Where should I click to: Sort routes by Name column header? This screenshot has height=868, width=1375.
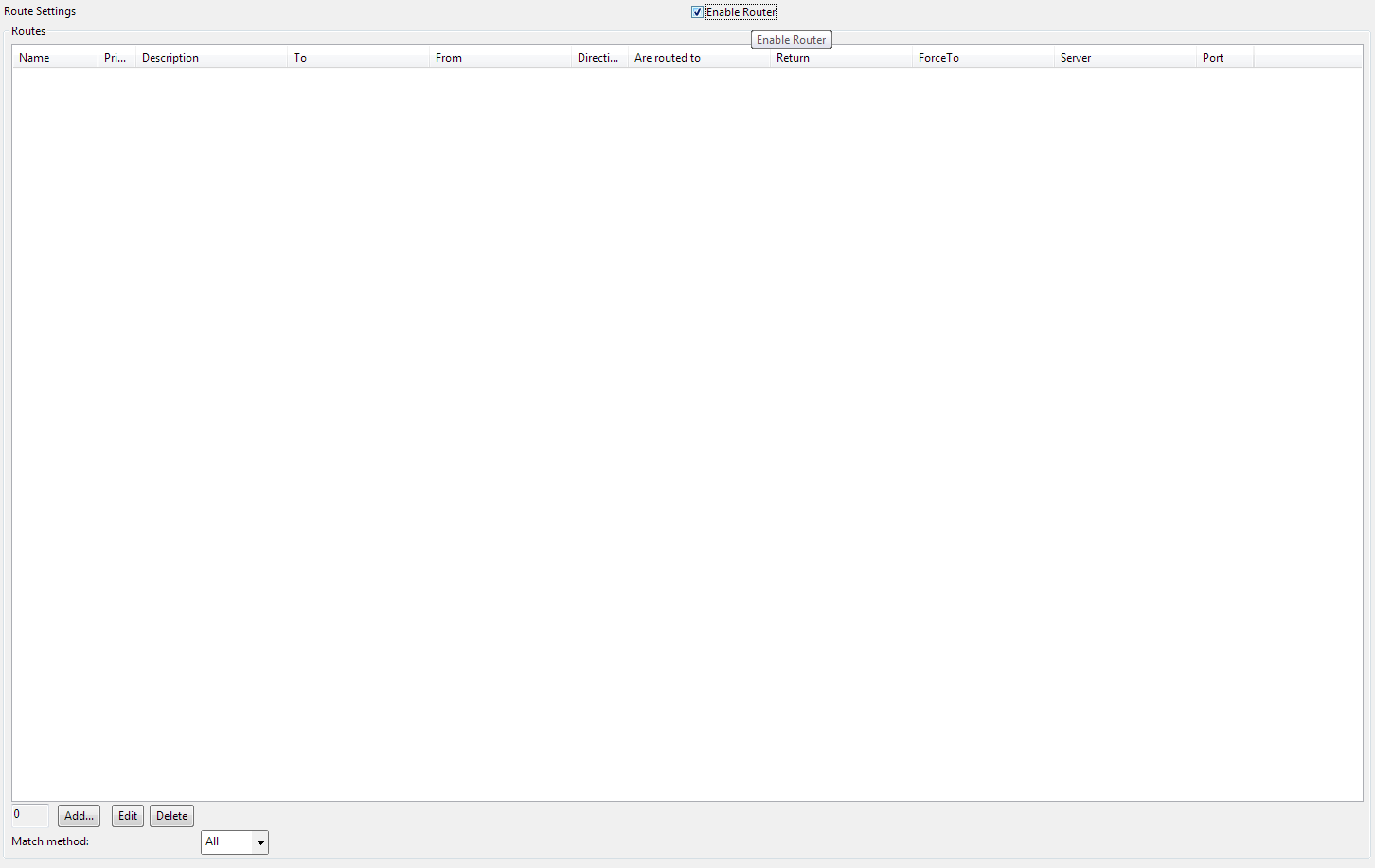click(x=55, y=58)
